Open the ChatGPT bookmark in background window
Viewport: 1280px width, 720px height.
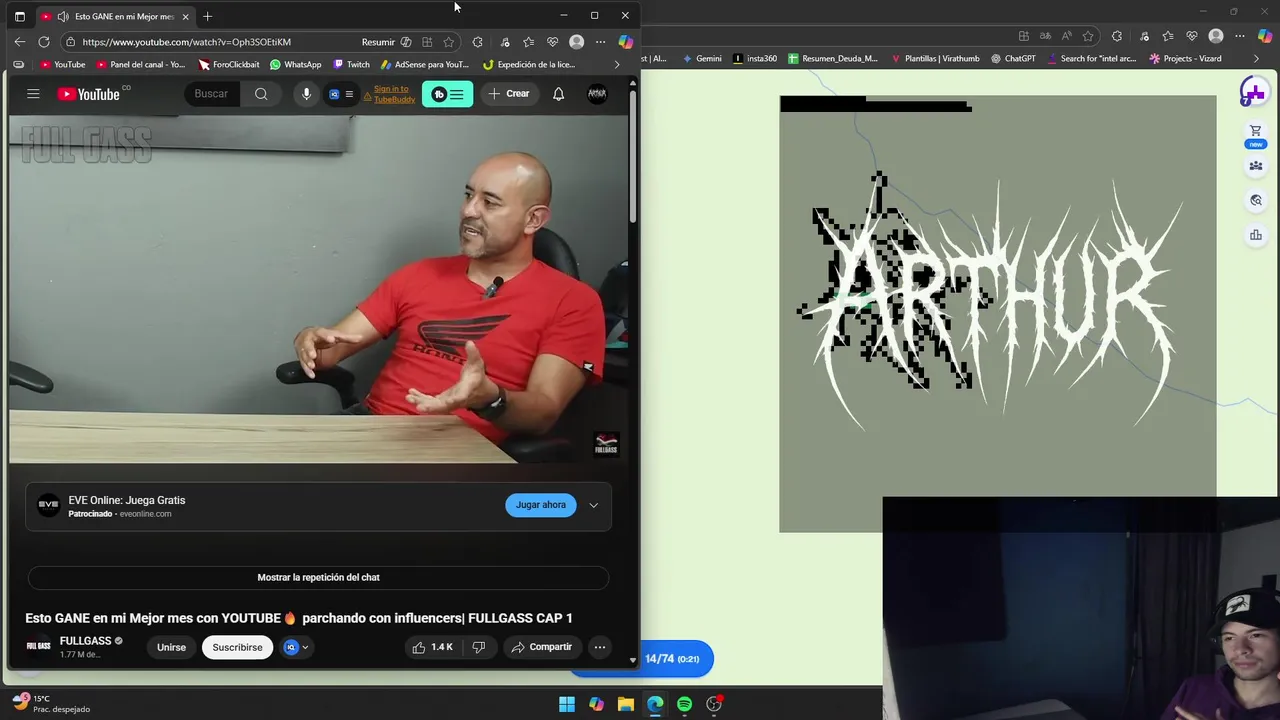pyautogui.click(x=1012, y=58)
